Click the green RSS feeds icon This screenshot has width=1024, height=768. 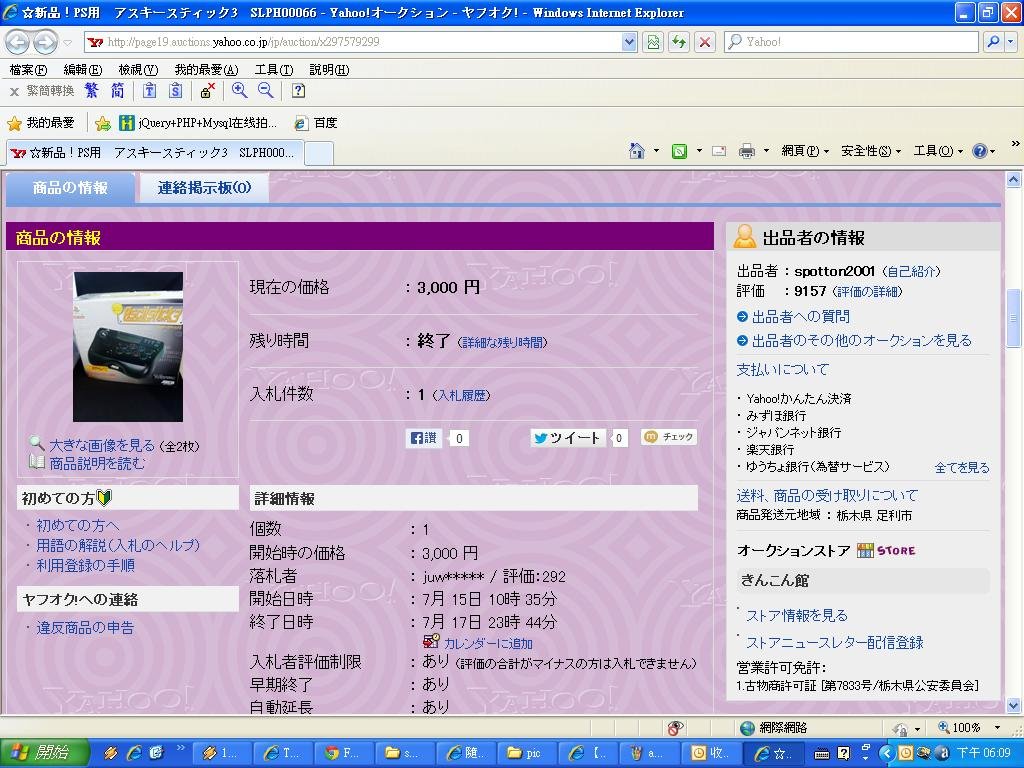pos(679,152)
